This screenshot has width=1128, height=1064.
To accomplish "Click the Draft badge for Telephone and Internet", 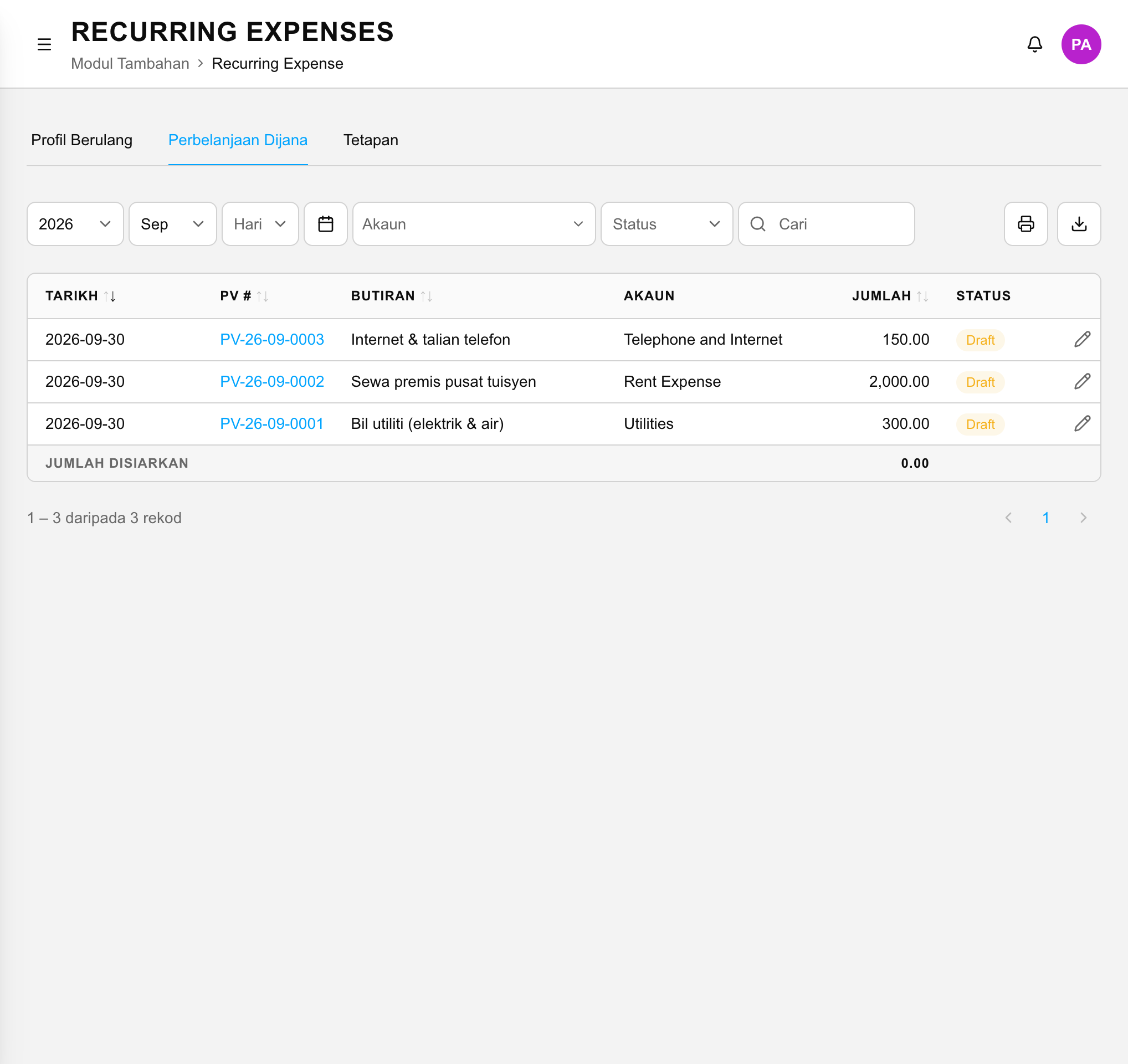I will (x=980, y=340).
